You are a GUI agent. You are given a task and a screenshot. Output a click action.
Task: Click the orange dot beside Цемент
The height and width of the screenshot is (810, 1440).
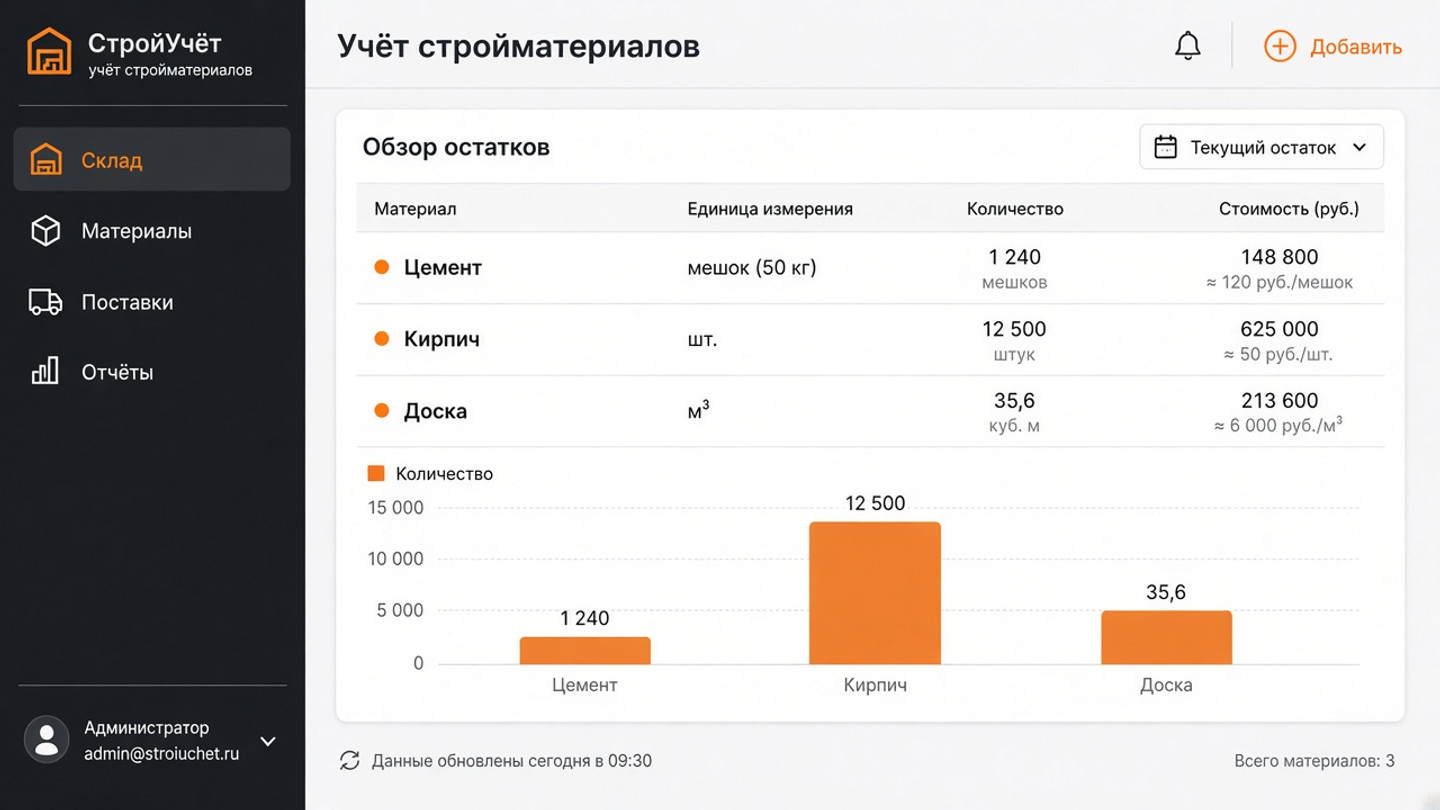point(381,267)
